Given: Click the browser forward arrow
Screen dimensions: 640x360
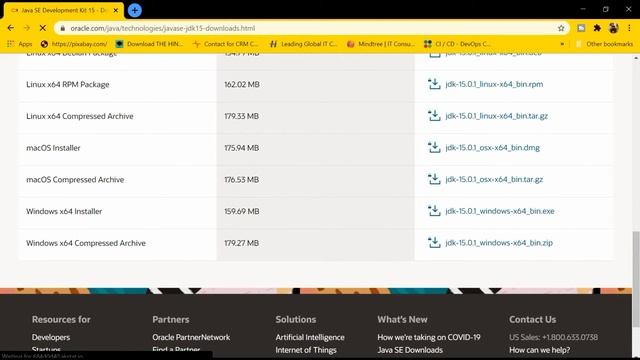Looking at the screenshot, I should click(27, 28).
